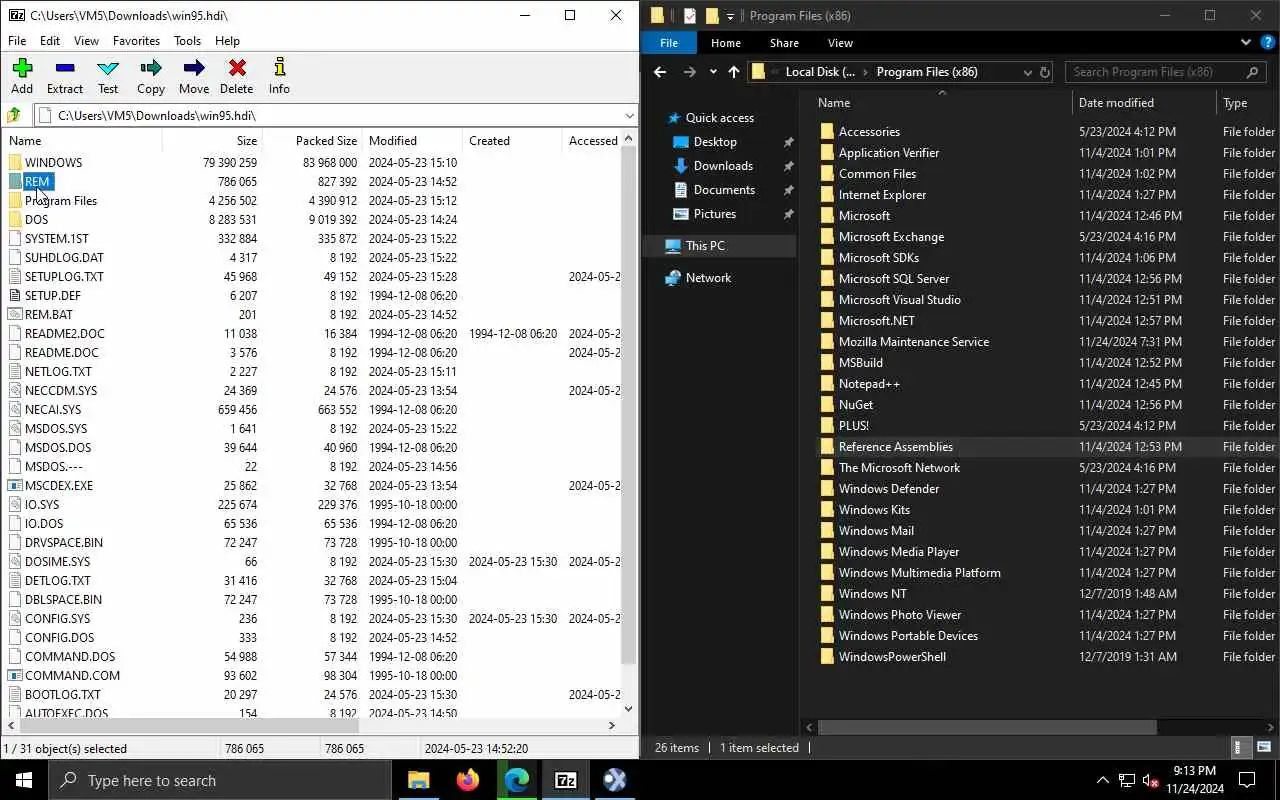Go up one folder level in File Explorer
This screenshot has height=800, width=1280.
(734, 72)
